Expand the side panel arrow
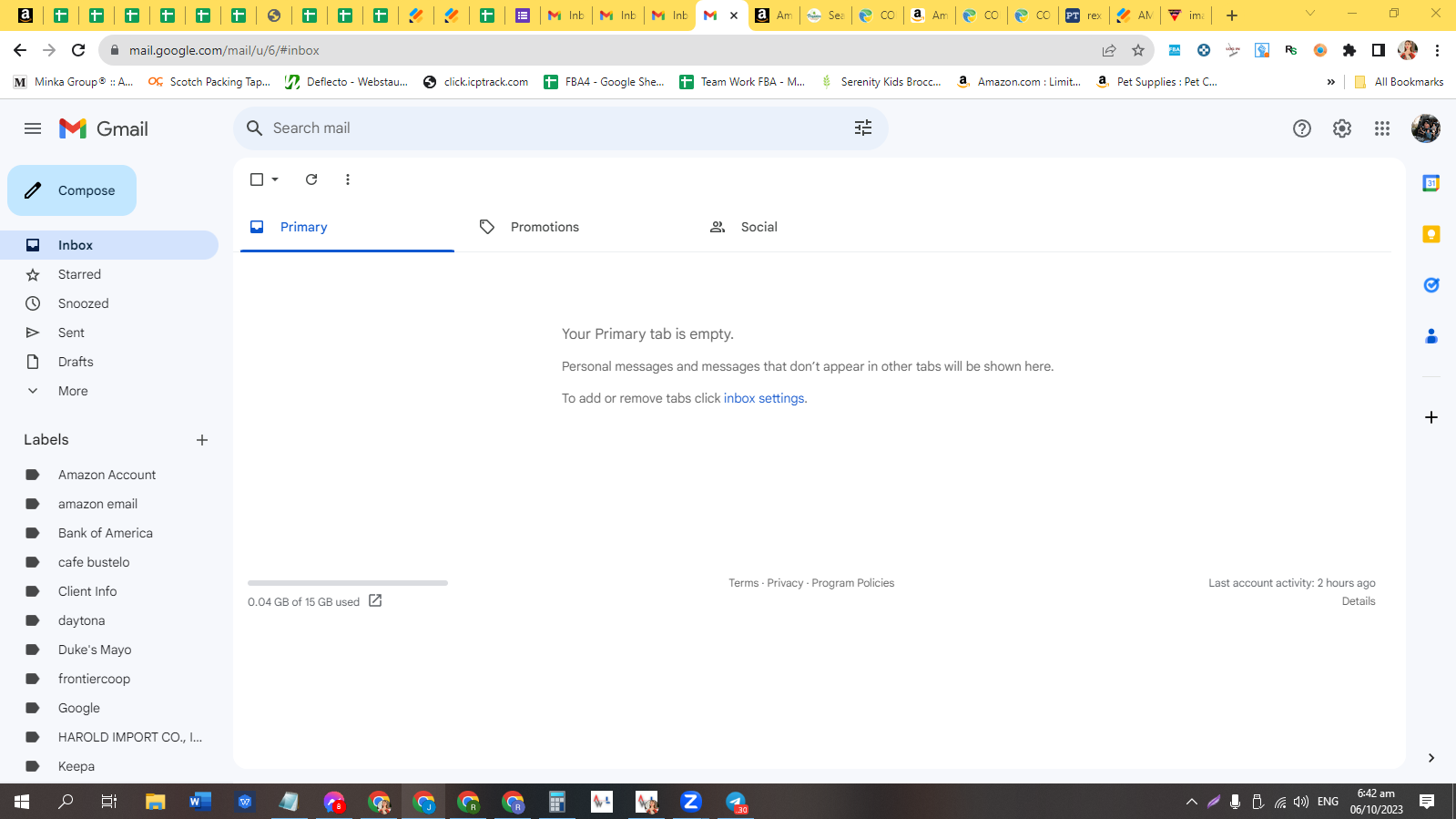This screenshot has width=1456, height=819. coord(1431,758)
